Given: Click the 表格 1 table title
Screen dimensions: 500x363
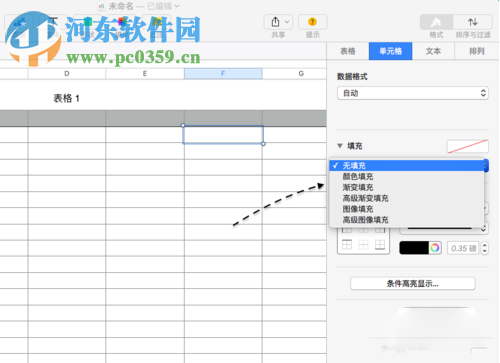Looking at the screenshot, I should [66, 98].
